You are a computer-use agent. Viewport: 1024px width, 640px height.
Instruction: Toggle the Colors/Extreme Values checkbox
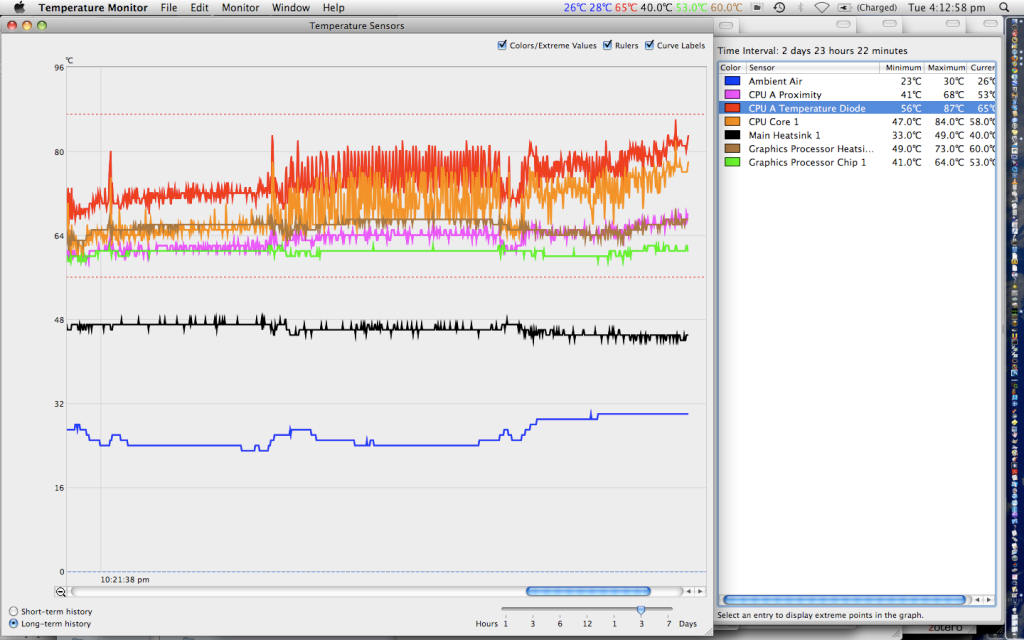(503, 45)
